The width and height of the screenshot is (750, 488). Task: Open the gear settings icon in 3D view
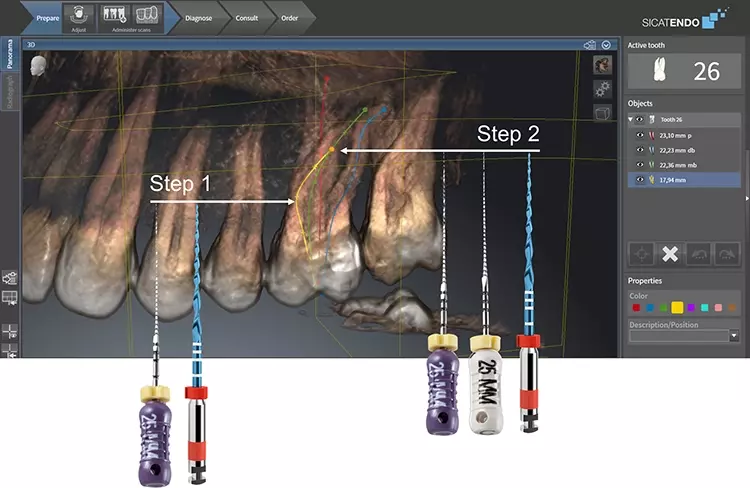(602, 88)
